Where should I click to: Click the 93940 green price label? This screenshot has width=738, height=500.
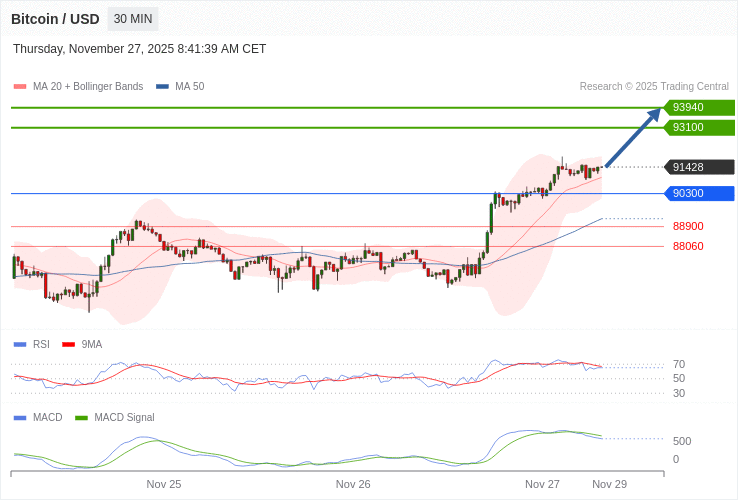click(698, 107)
